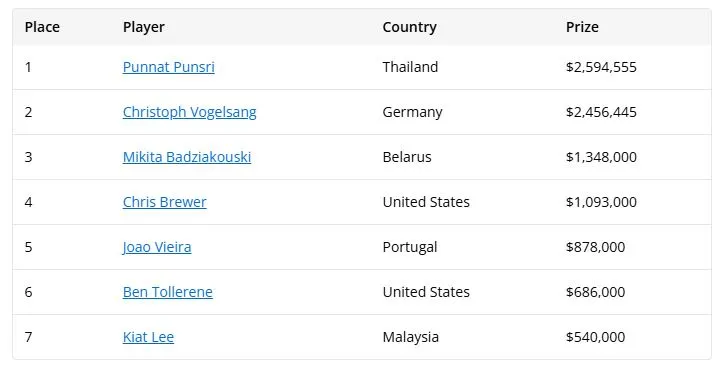The width and height of the screenshot is (724, 373).
Task: Follow the Chris Brewer link
Action: 164,202
